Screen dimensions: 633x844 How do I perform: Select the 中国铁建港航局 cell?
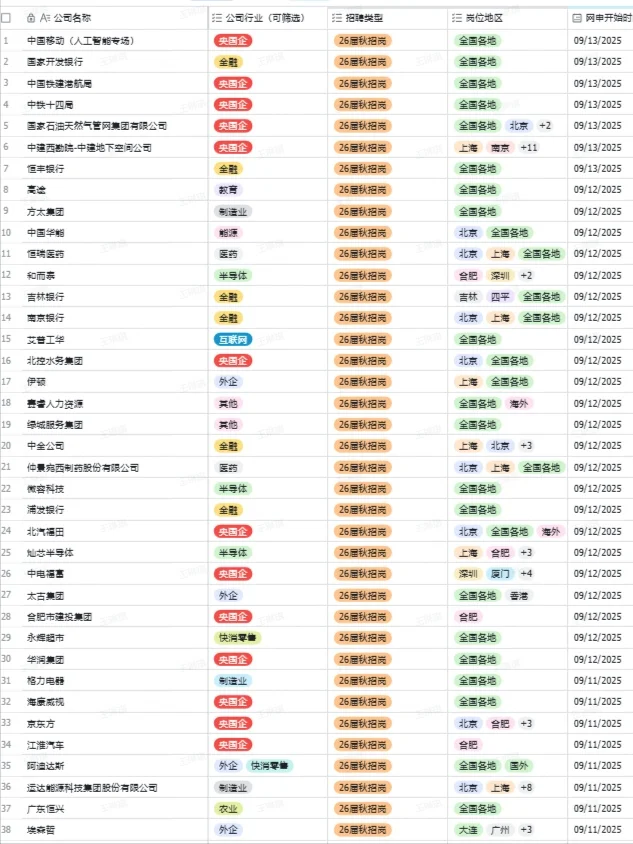point(117,83)
